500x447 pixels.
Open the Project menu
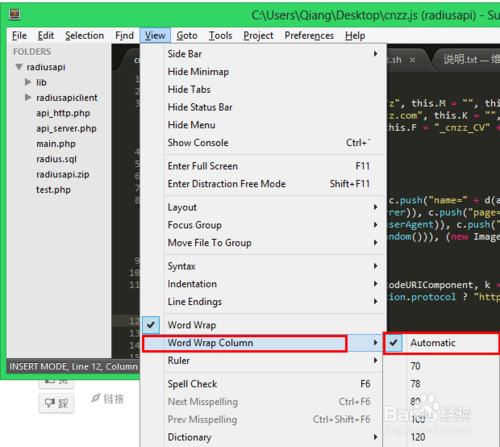tap(258, 35)
